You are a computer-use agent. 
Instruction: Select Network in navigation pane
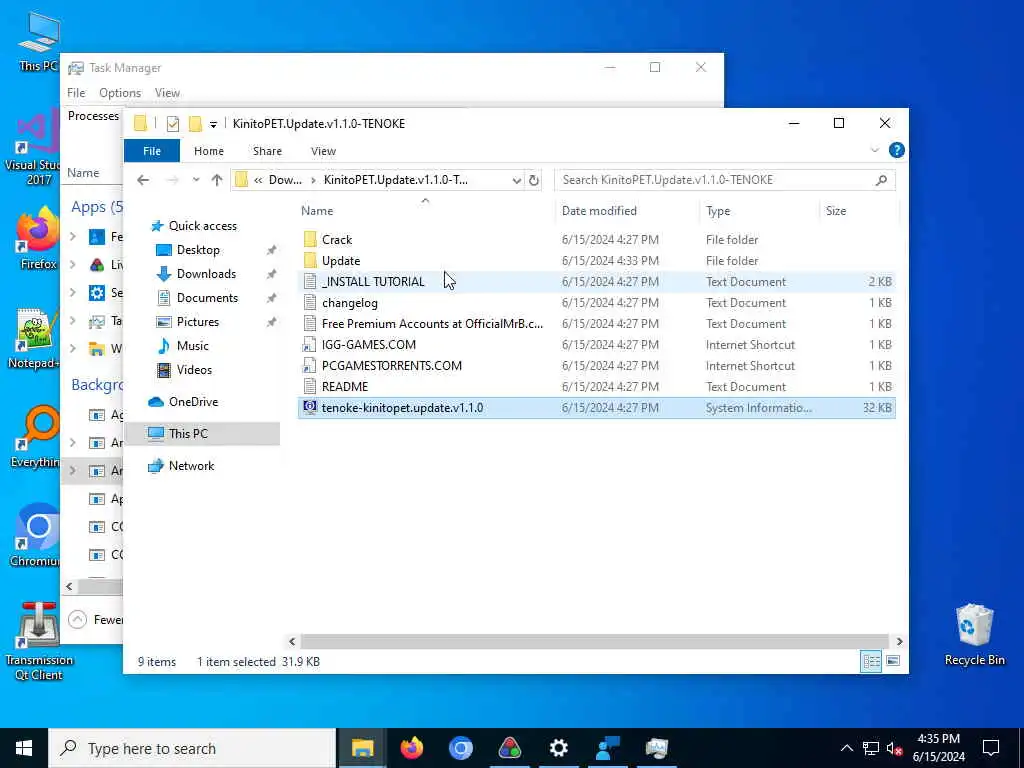coord(191,466)
